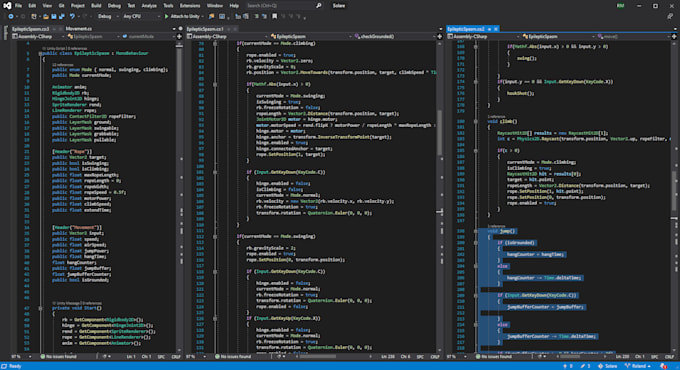Collapse the climb() method outline in right pane
Image resolution: width=680 pixels, height=370 pixels.
[476, 121]
